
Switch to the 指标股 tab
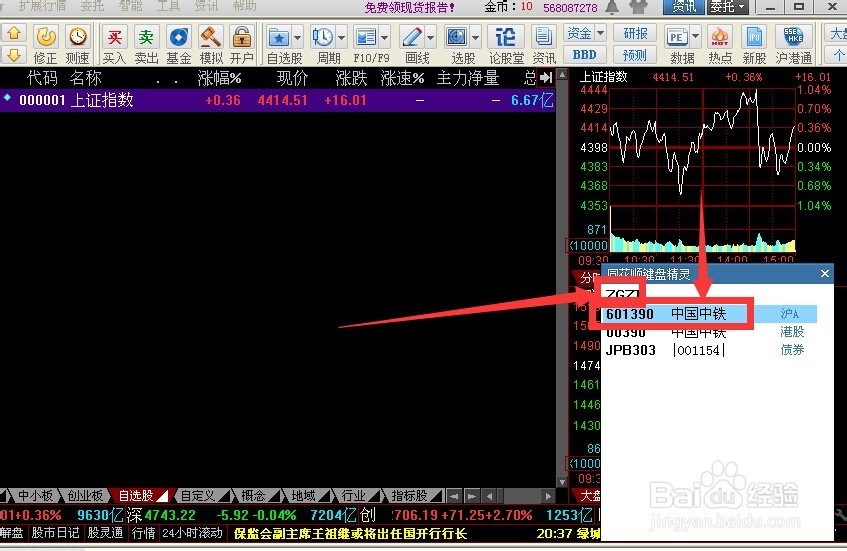click(x=412, y=495)
